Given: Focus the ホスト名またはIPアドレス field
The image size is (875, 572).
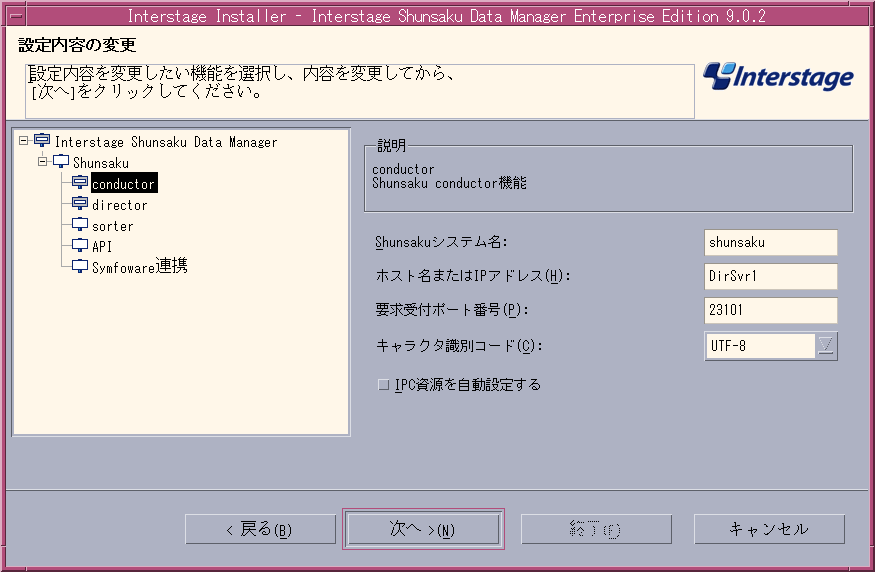Looking at the screenshot, I should point(771,276).
